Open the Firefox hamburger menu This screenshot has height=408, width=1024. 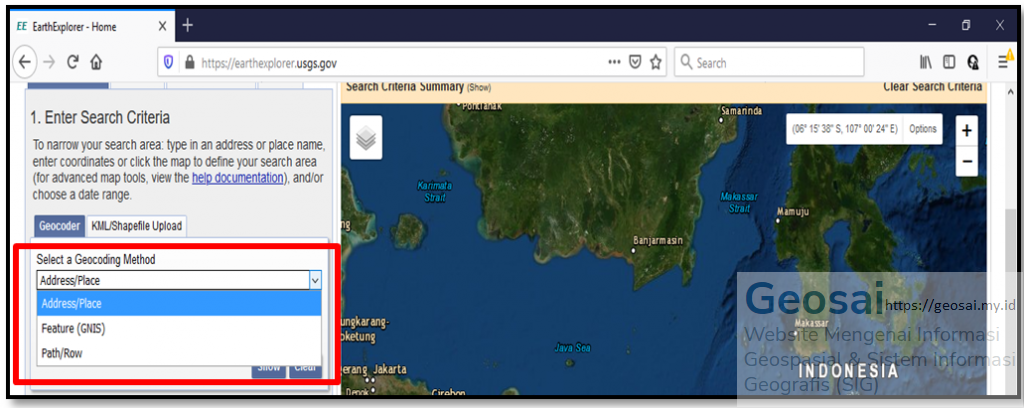[1002, 62]
